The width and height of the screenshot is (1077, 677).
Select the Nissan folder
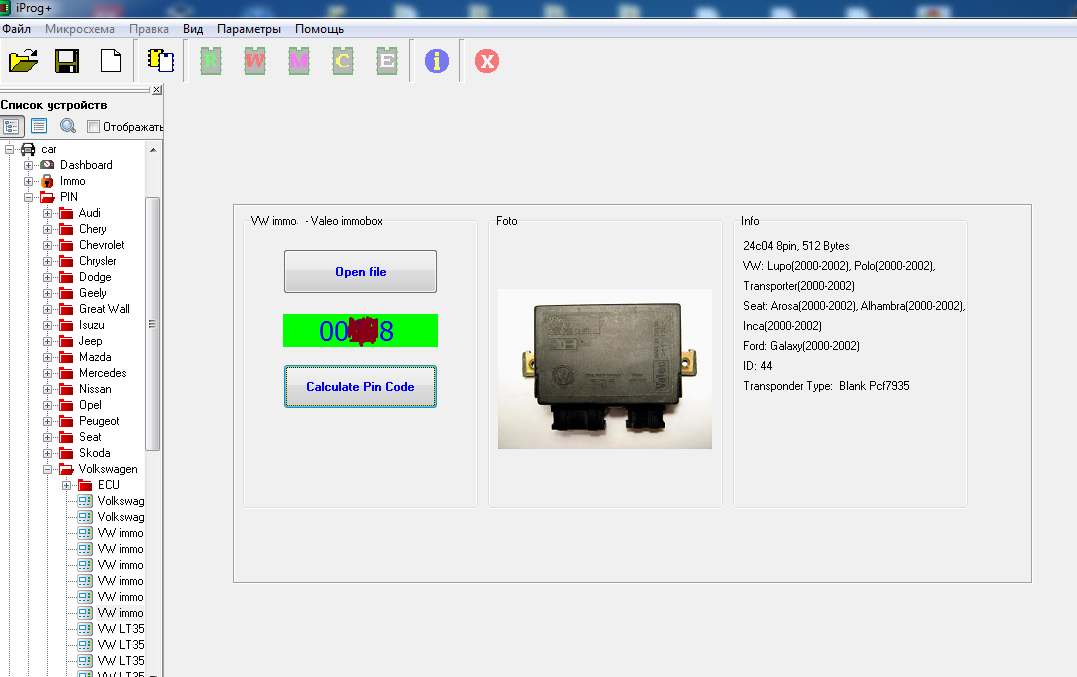point(95,389)
